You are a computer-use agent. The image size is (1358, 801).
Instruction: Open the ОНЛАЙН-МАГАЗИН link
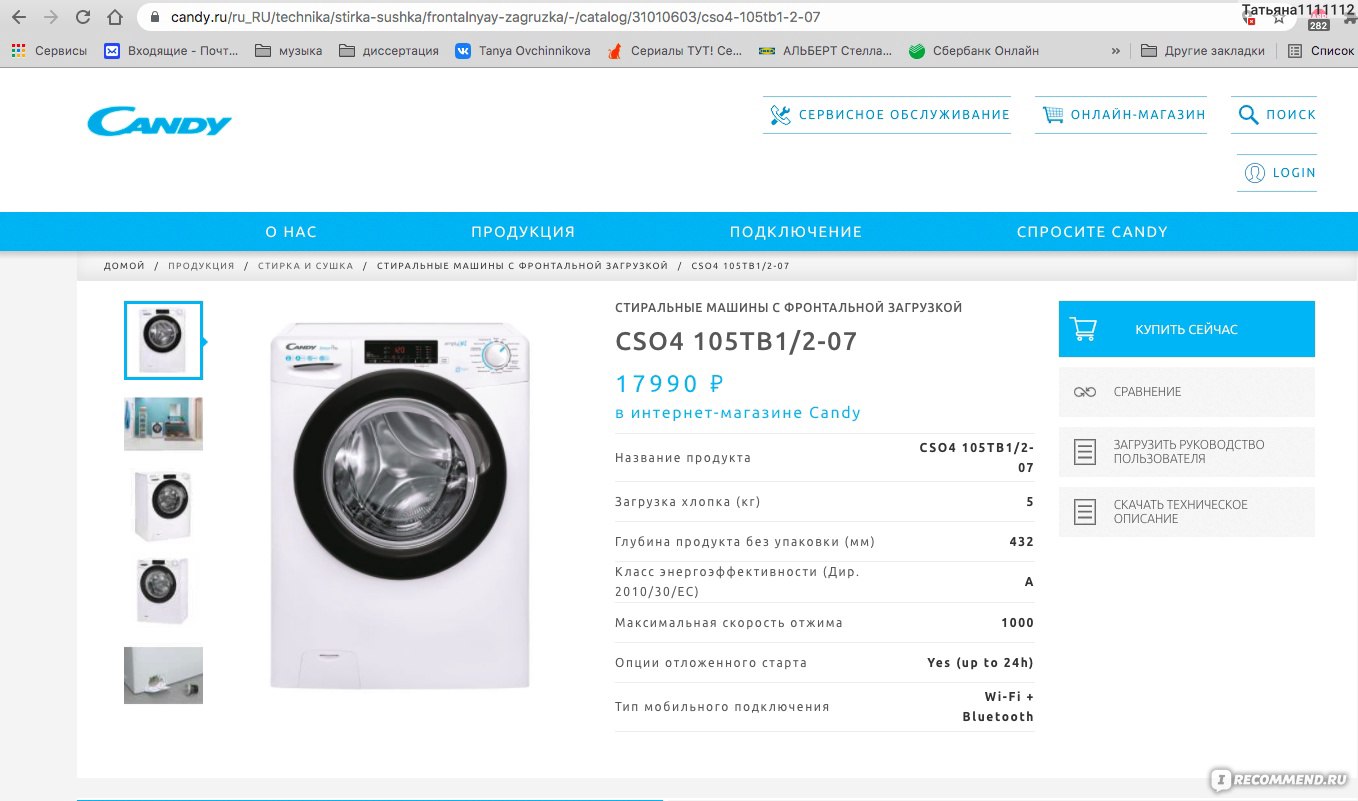pos(1138,115)
